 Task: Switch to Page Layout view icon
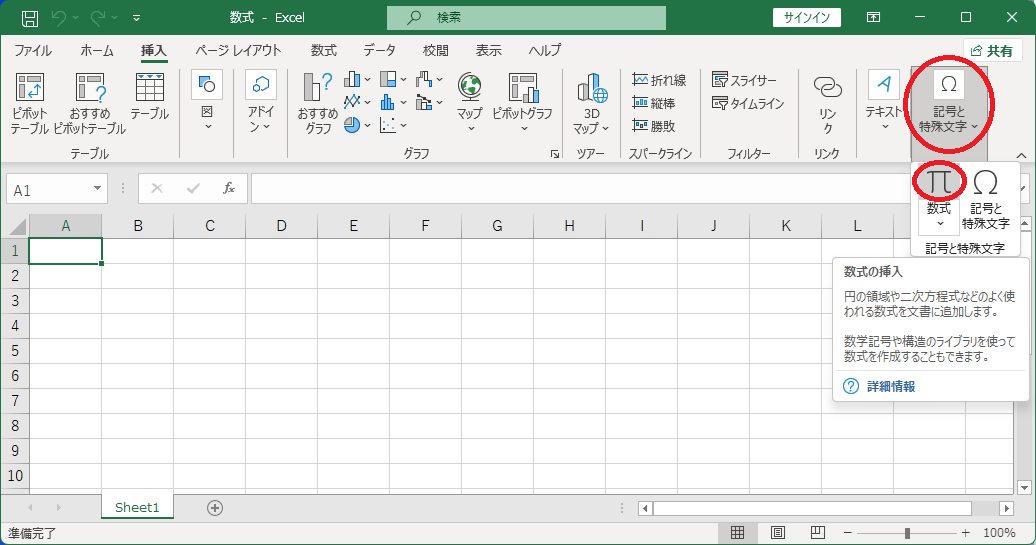pyautogui.click(x=778, y=532)
